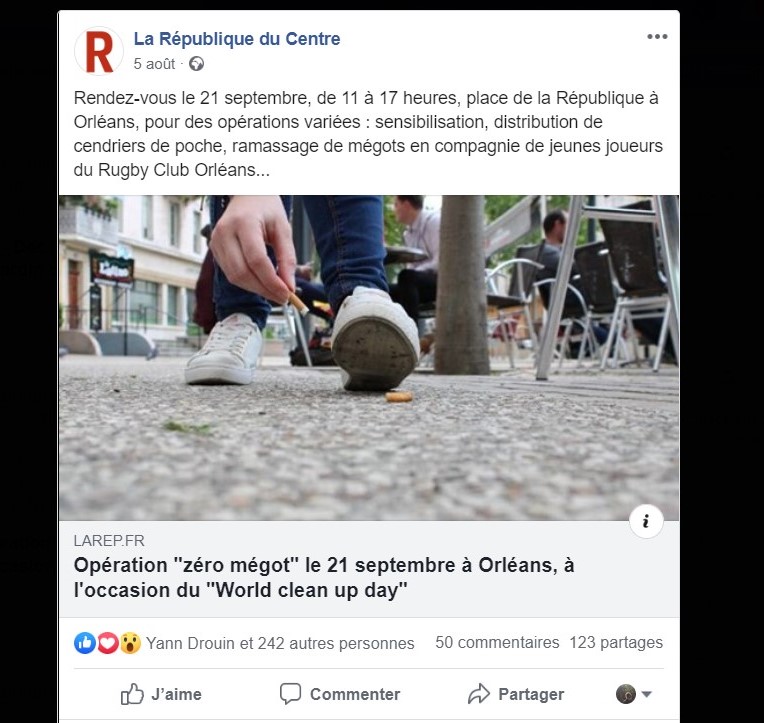This screenshot has height=723, width=764.
Task: Open the Opération zéro mégot article headline
Action: [x=324, y=578]
